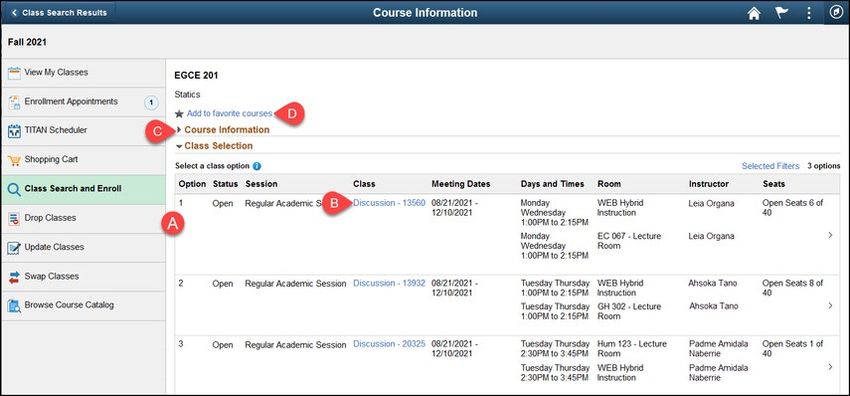Click the View My Classes calendar icon
Image resolution: width=850 pixels, height=396 pixels.
pyautogui.click(x=14, y=73)
